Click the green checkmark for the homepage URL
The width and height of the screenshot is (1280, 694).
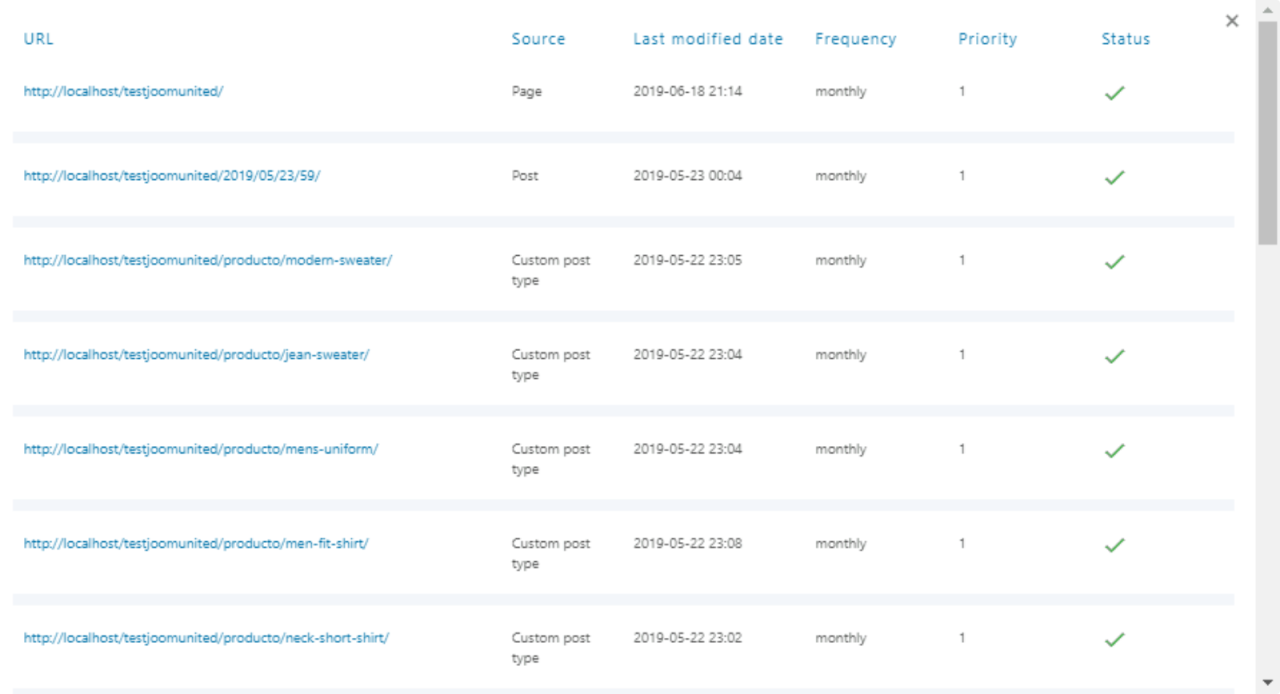click(x=1114, y=93)
